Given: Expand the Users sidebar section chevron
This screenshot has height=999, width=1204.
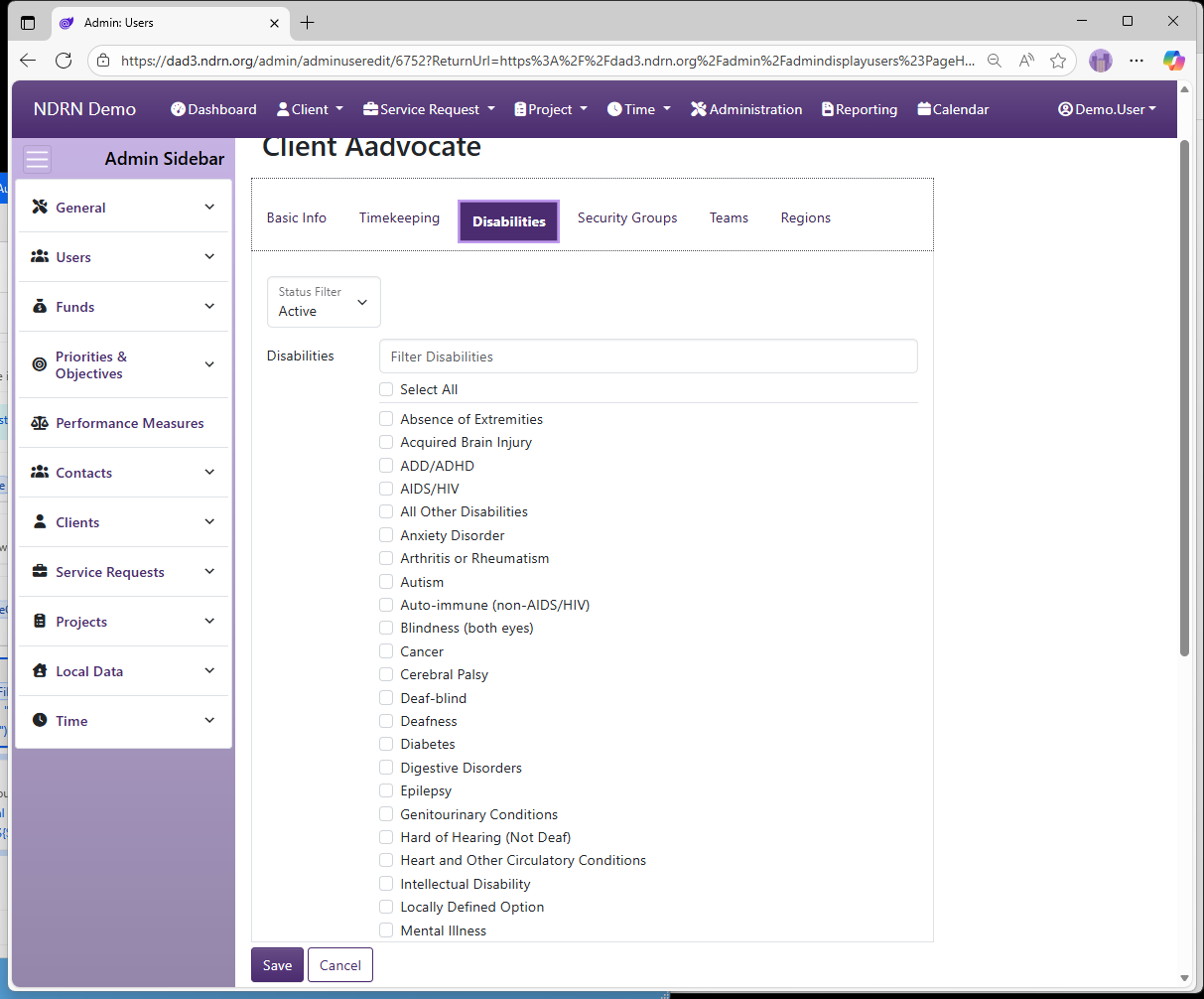Looking at the screenshot, I should pos(209,256).
